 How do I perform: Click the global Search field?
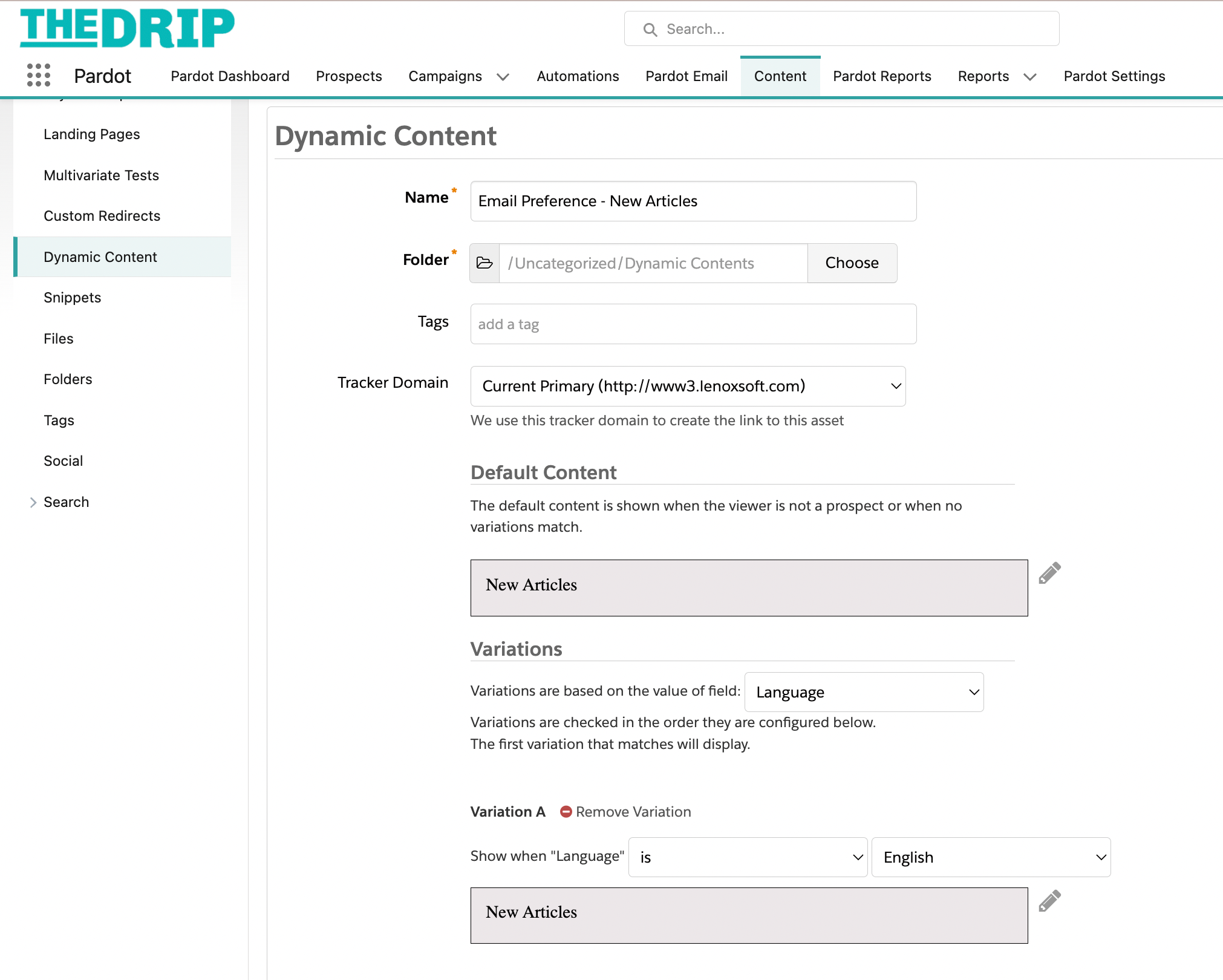click(841, 29)
